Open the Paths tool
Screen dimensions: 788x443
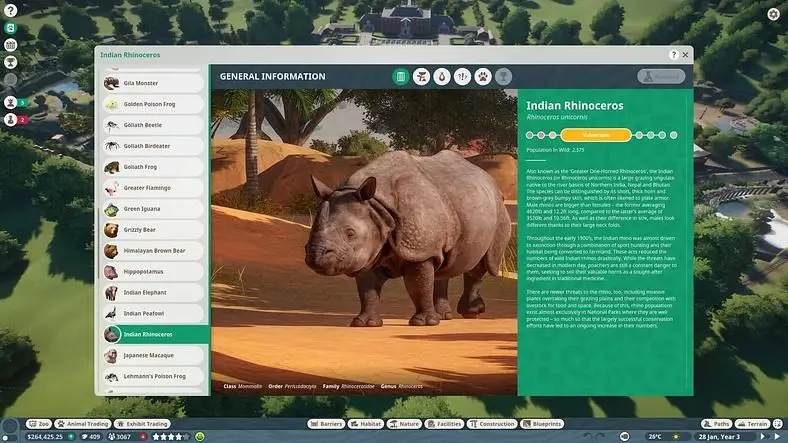click(717, 424)
